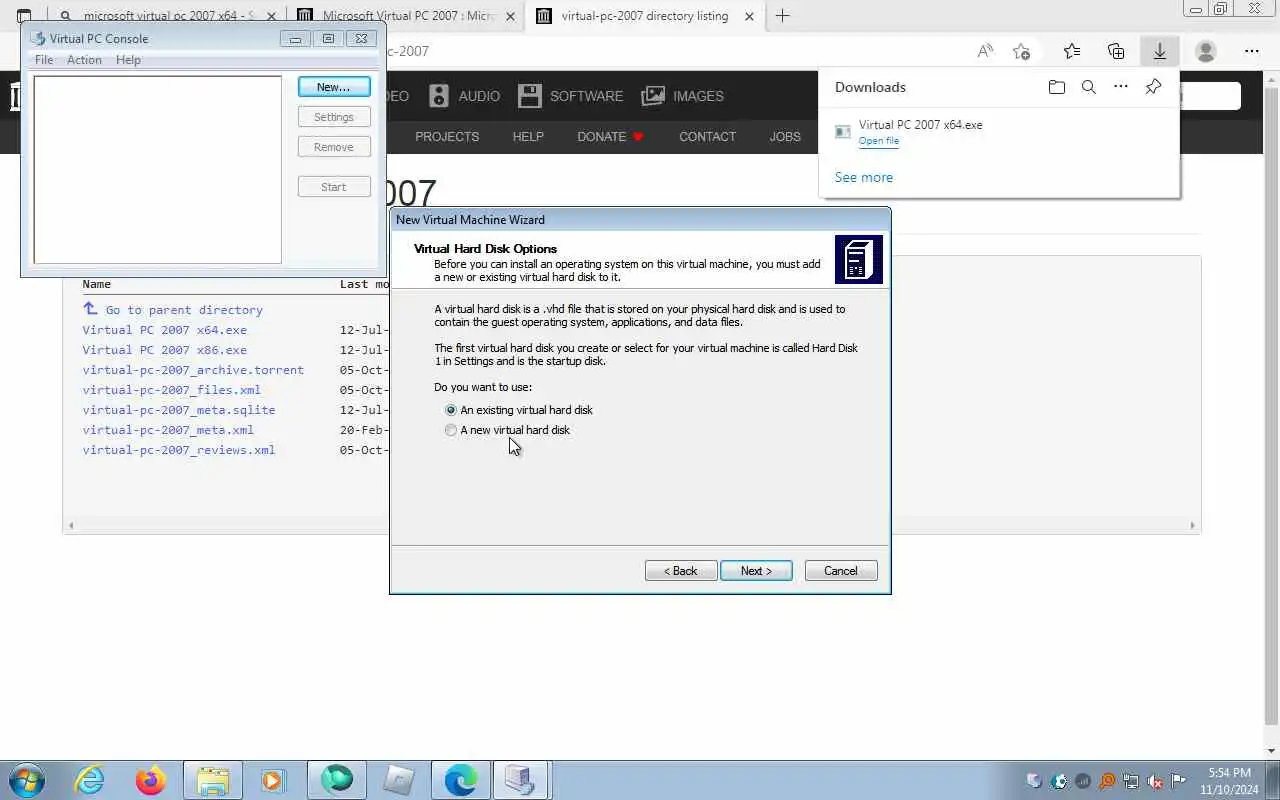This screenshot has height=800, width=1280.
Task: Open downloads folder icon in Downloads panel
Action: (x=1057, y=87)
